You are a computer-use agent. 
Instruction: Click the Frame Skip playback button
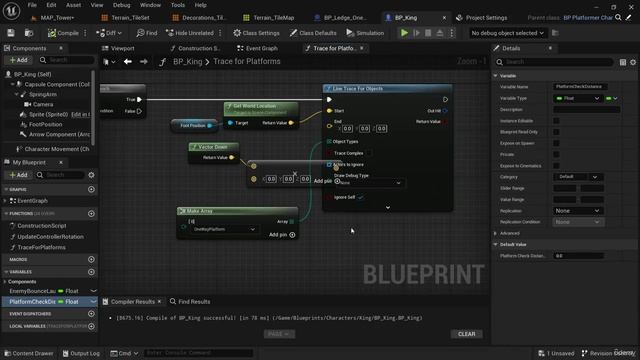416,33
